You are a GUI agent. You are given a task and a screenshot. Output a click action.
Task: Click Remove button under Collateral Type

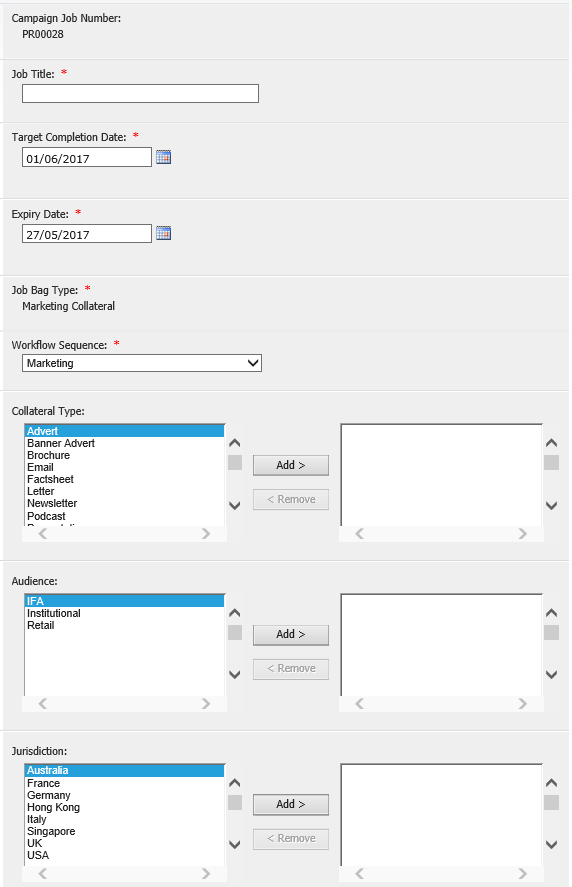point(291,500)
